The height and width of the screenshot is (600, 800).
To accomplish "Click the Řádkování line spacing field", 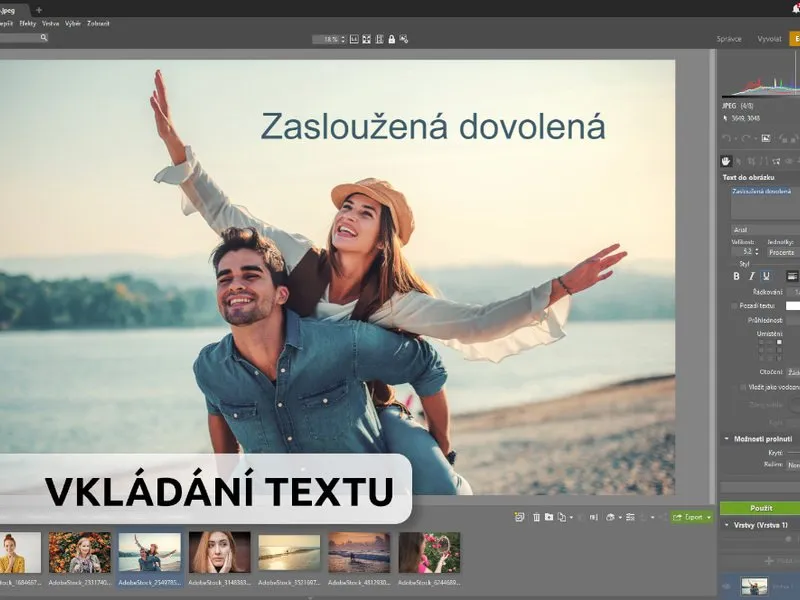I will point(794,292).
